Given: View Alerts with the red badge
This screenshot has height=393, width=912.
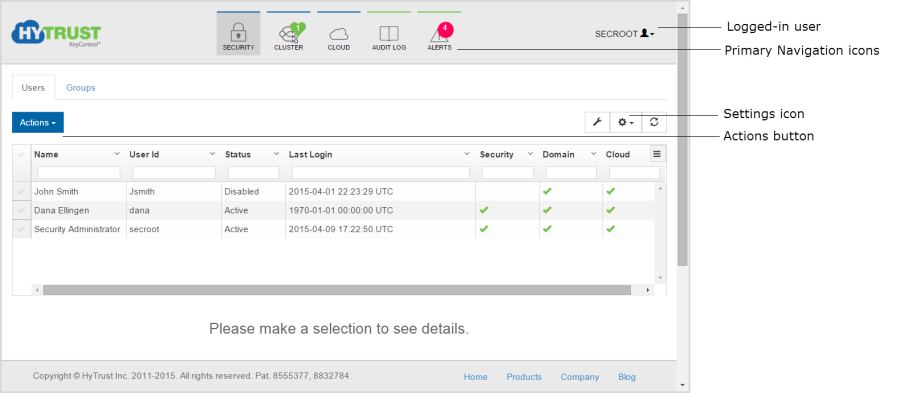Looking at the screenshot, I should pos(439,34).
